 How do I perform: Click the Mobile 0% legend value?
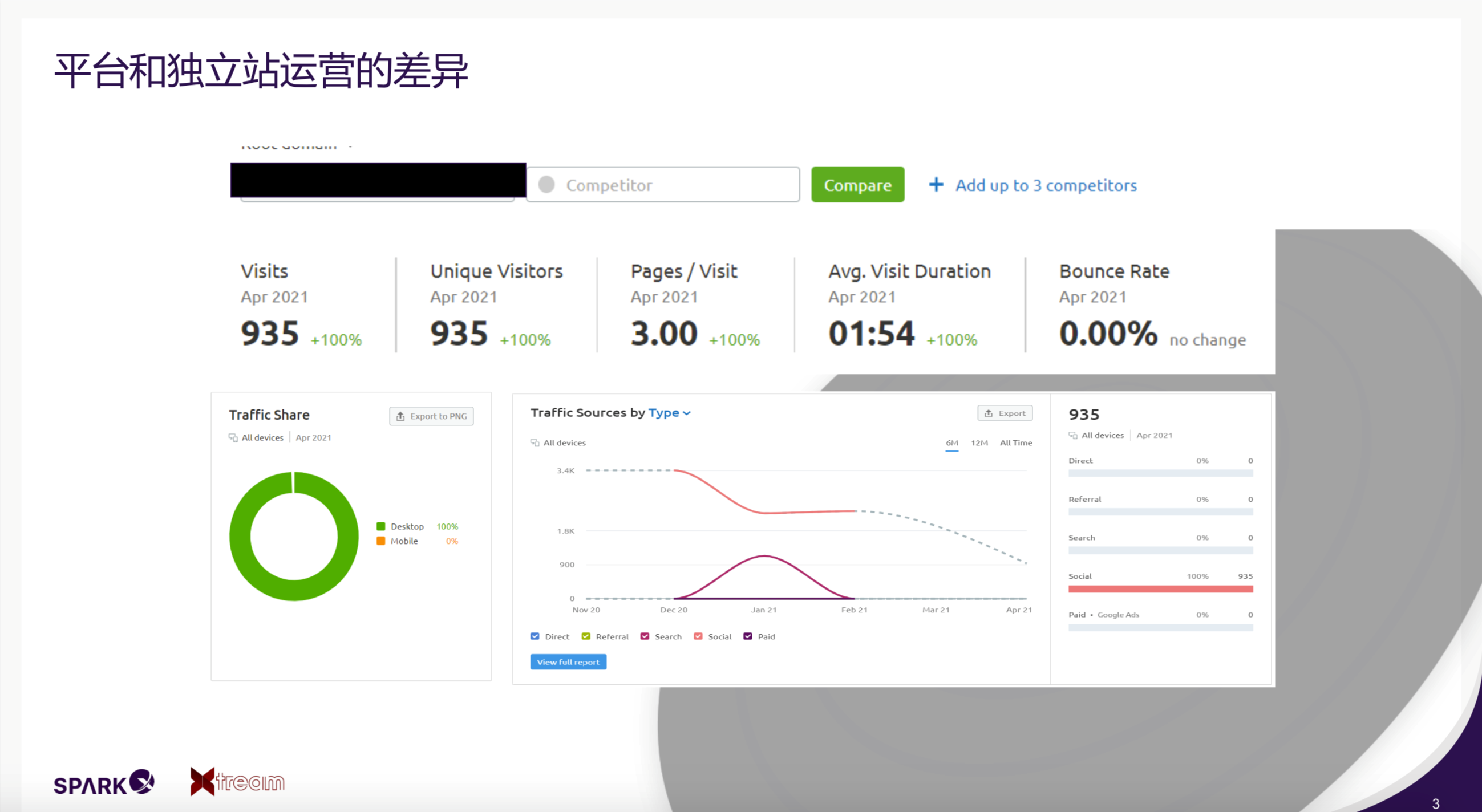pyautogui.click(x=452, y=541)
